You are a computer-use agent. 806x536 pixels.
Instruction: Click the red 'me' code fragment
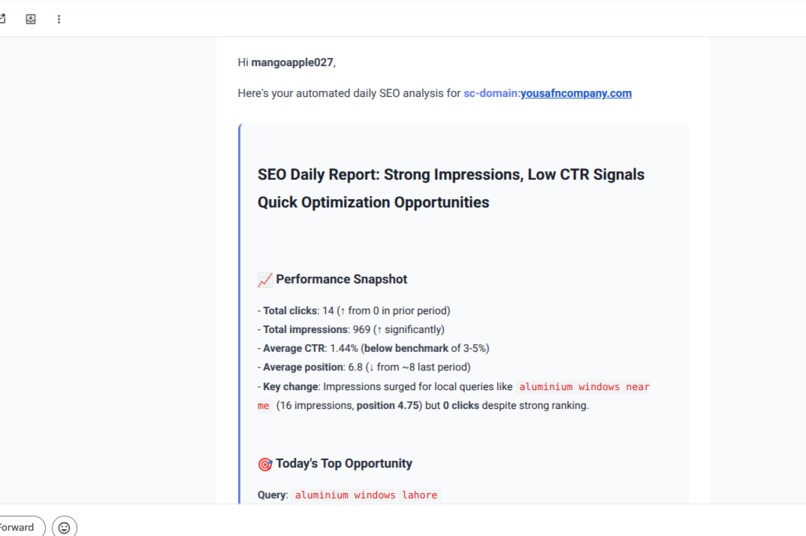[x=264, y=405]
